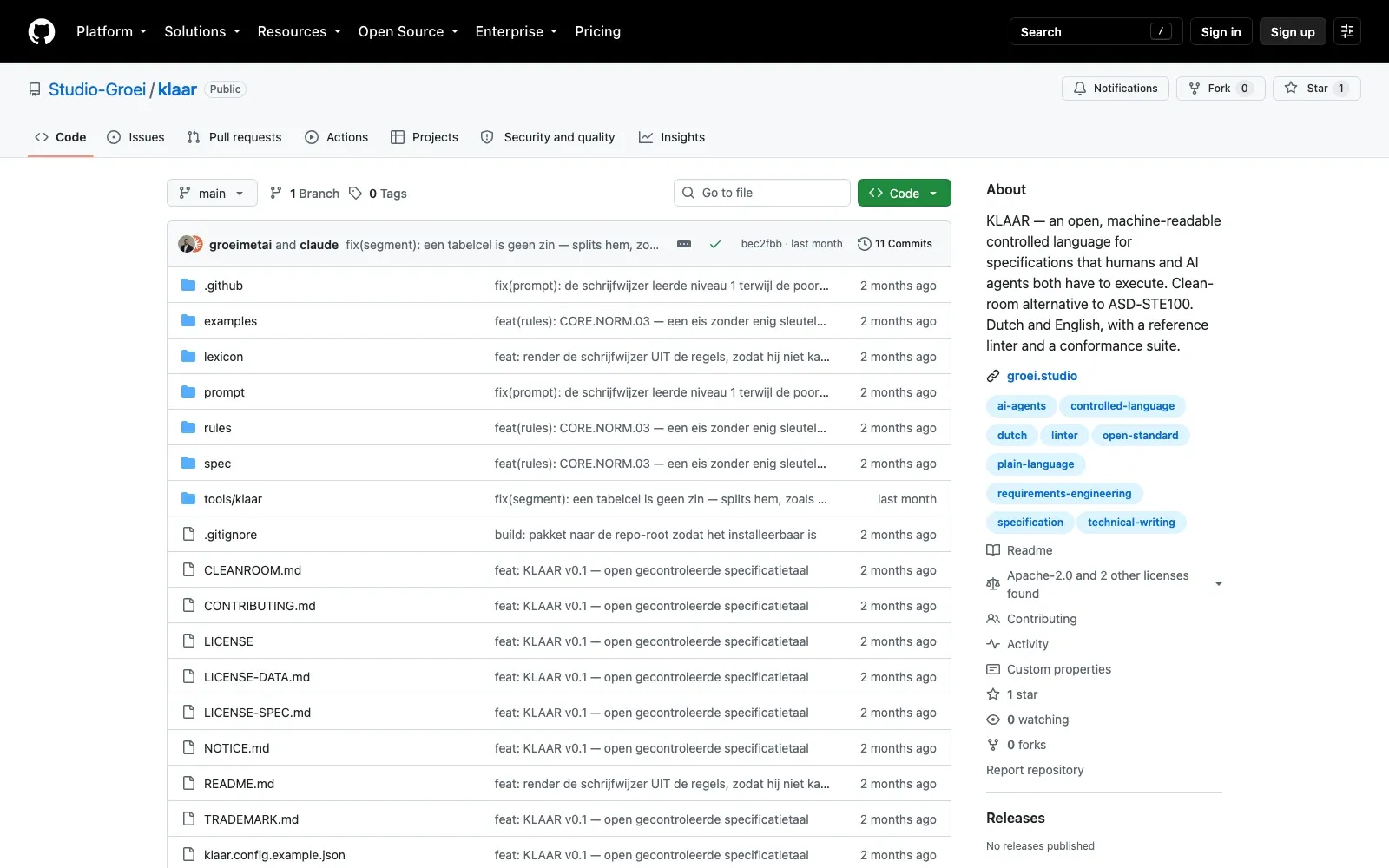
Task: Expand the Enterprise menu
Action: [517, 31]
